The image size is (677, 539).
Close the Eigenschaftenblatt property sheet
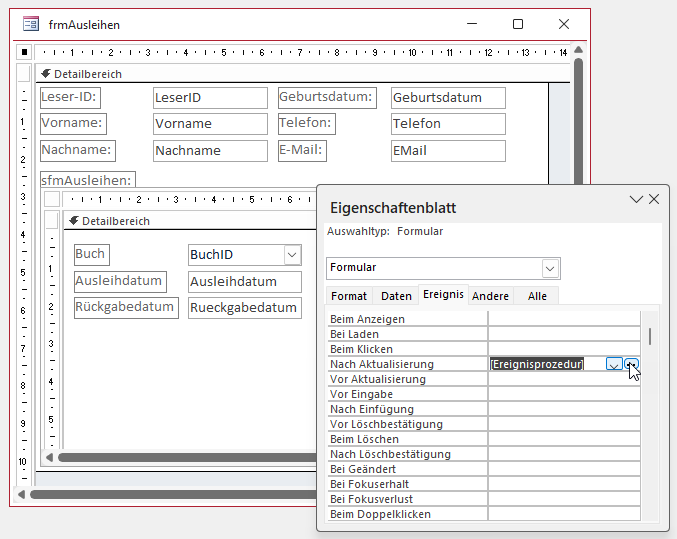654,200
